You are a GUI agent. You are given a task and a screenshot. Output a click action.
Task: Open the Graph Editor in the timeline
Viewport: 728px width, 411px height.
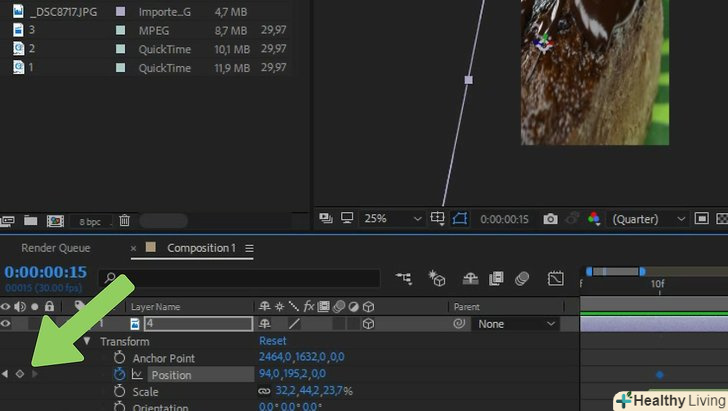click(x=556, y=279)
